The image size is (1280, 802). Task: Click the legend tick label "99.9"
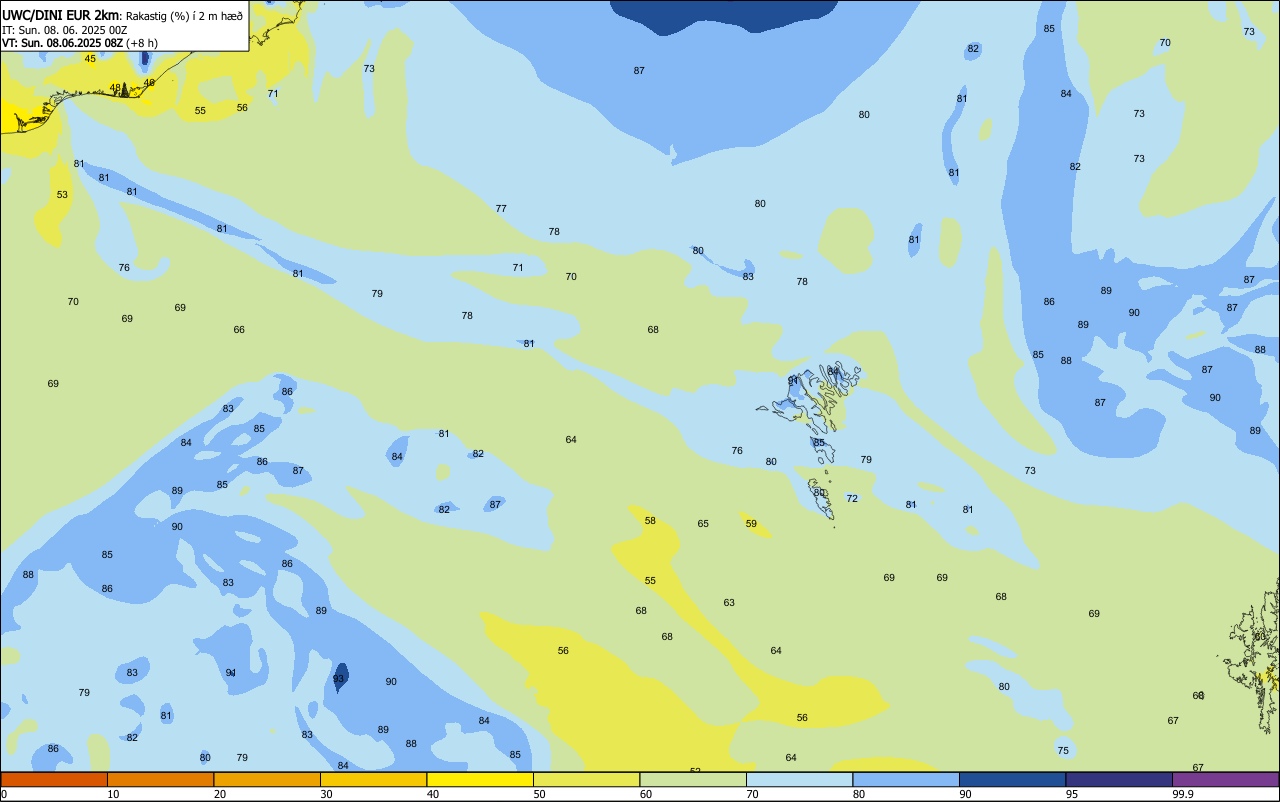click(1184, 794)
